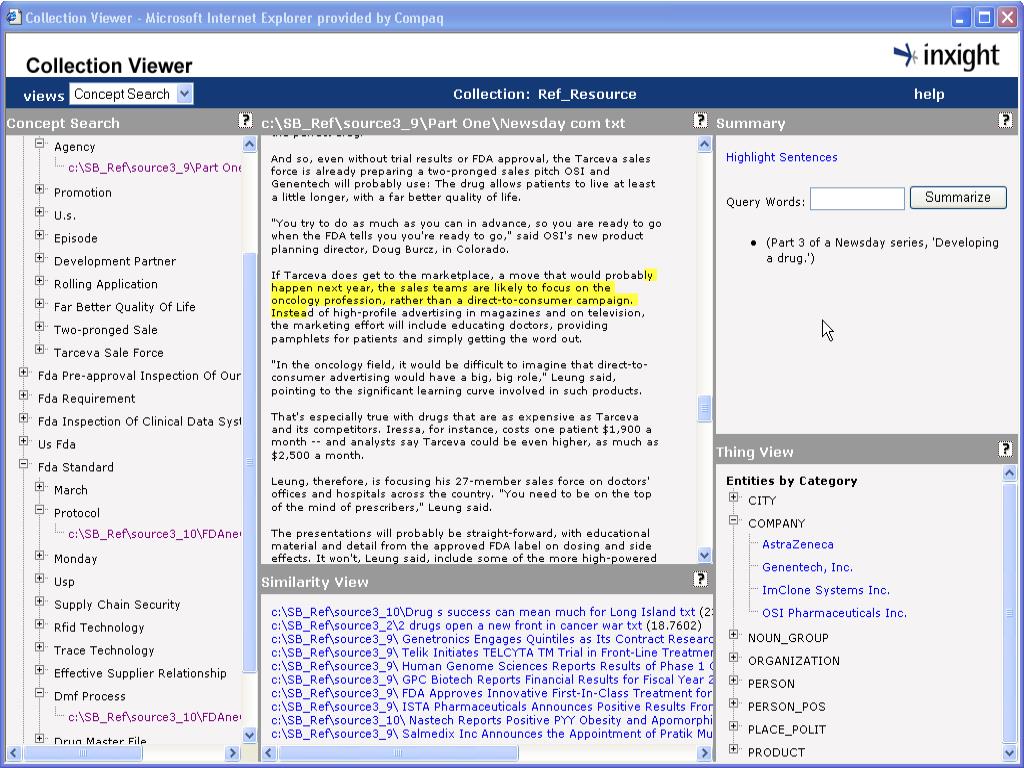Open the help link in header bar

pyautogui.click(x=929, y=94)
